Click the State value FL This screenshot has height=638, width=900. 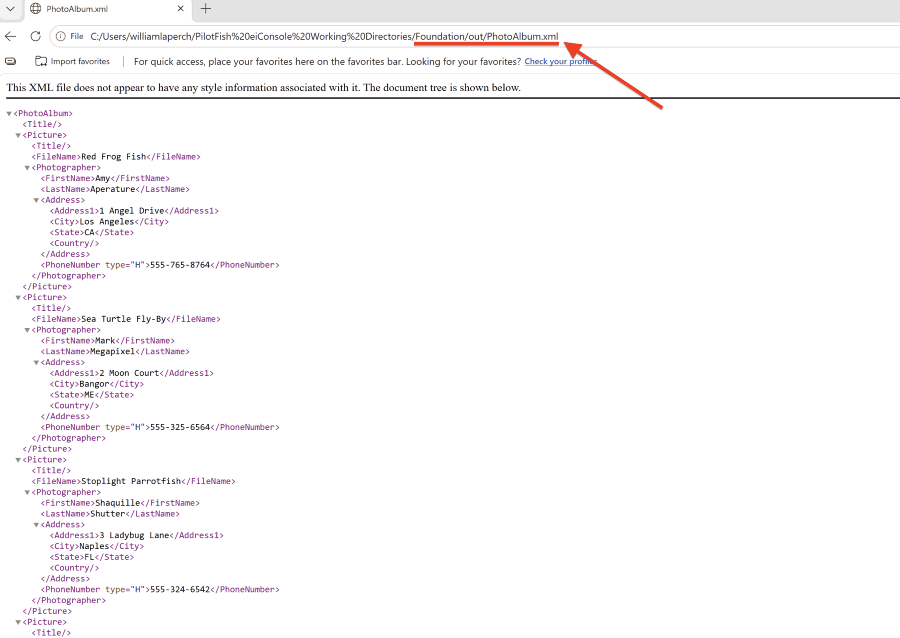pos(90,557)
